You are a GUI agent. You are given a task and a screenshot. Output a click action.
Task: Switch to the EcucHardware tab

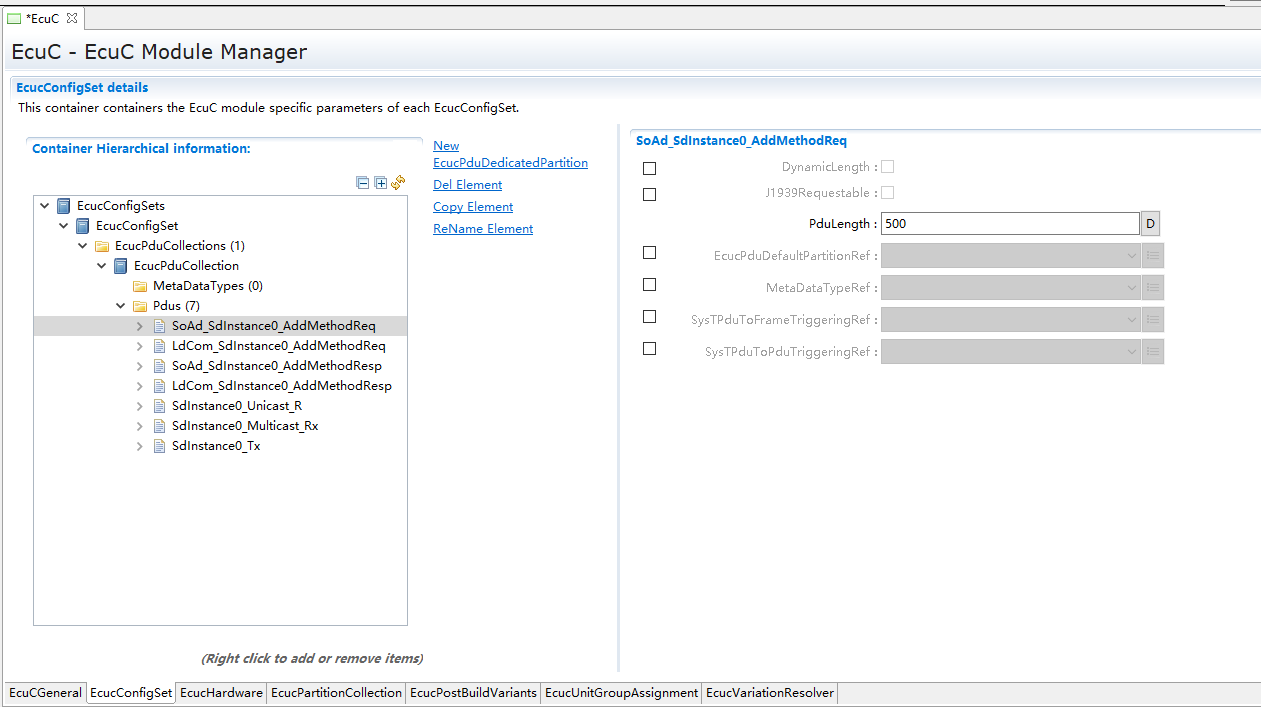tap(221, 693)
